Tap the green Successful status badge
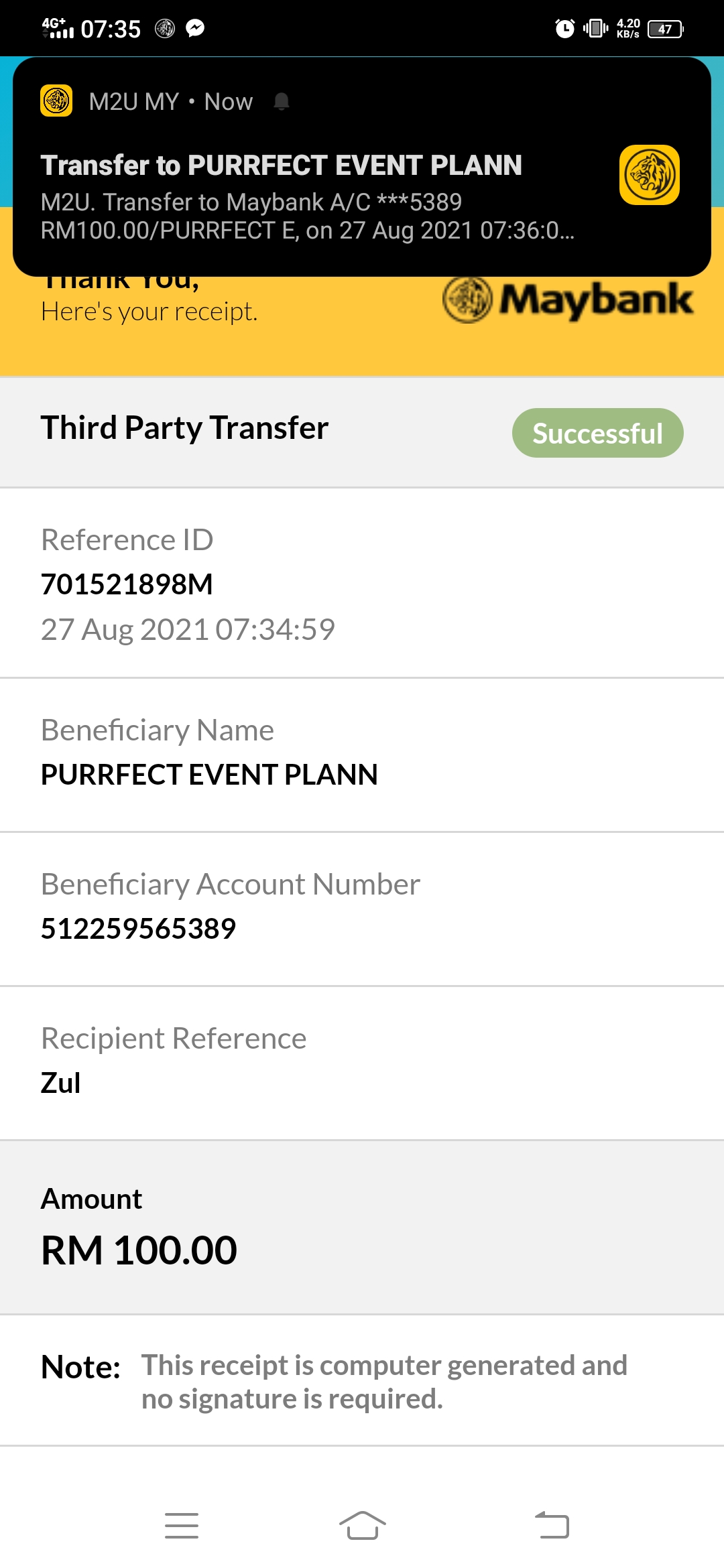The image size is (724, 1568). tap(598, 433)
